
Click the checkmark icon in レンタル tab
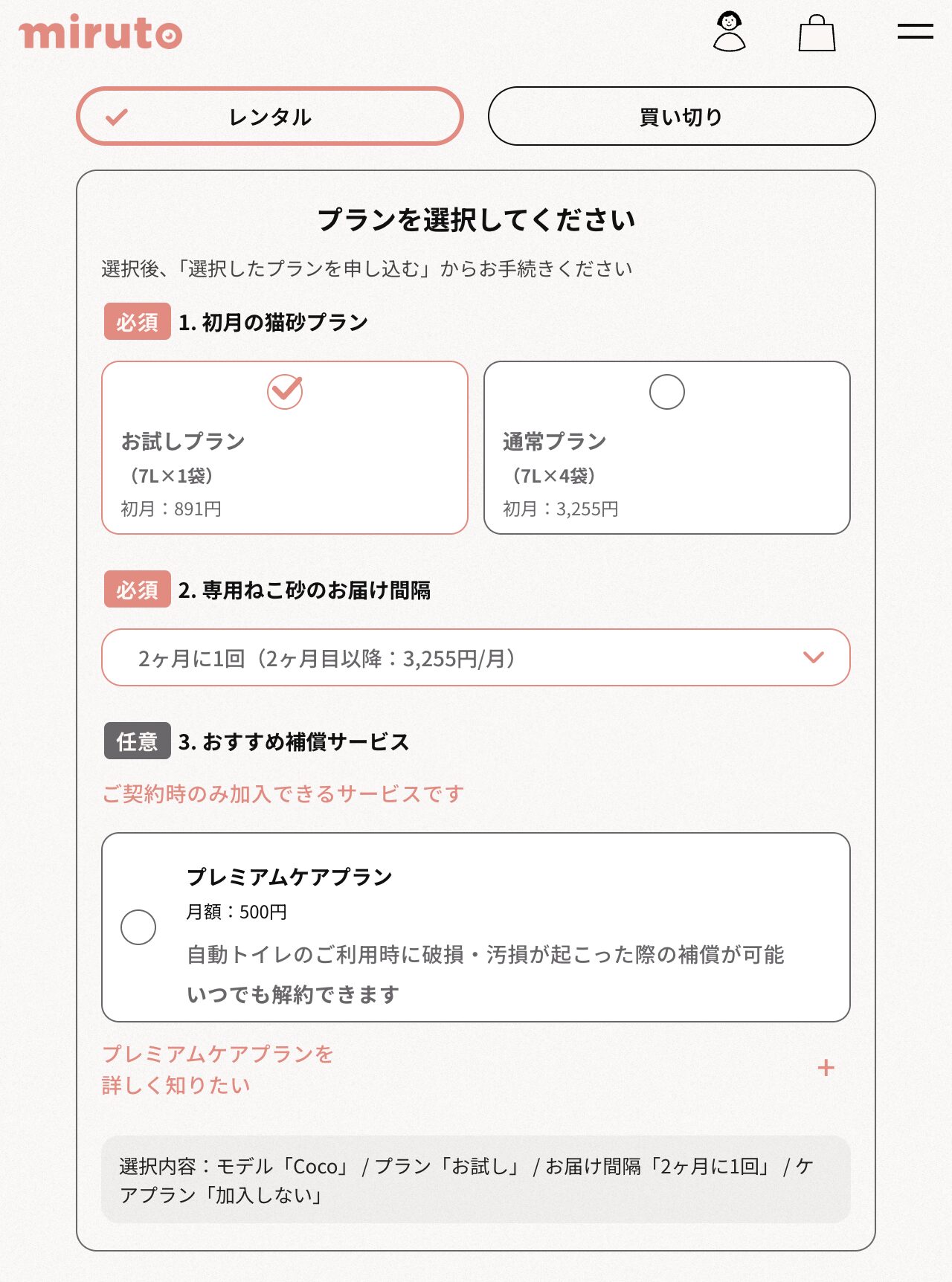pyautogui.click(x=117, y=117)
